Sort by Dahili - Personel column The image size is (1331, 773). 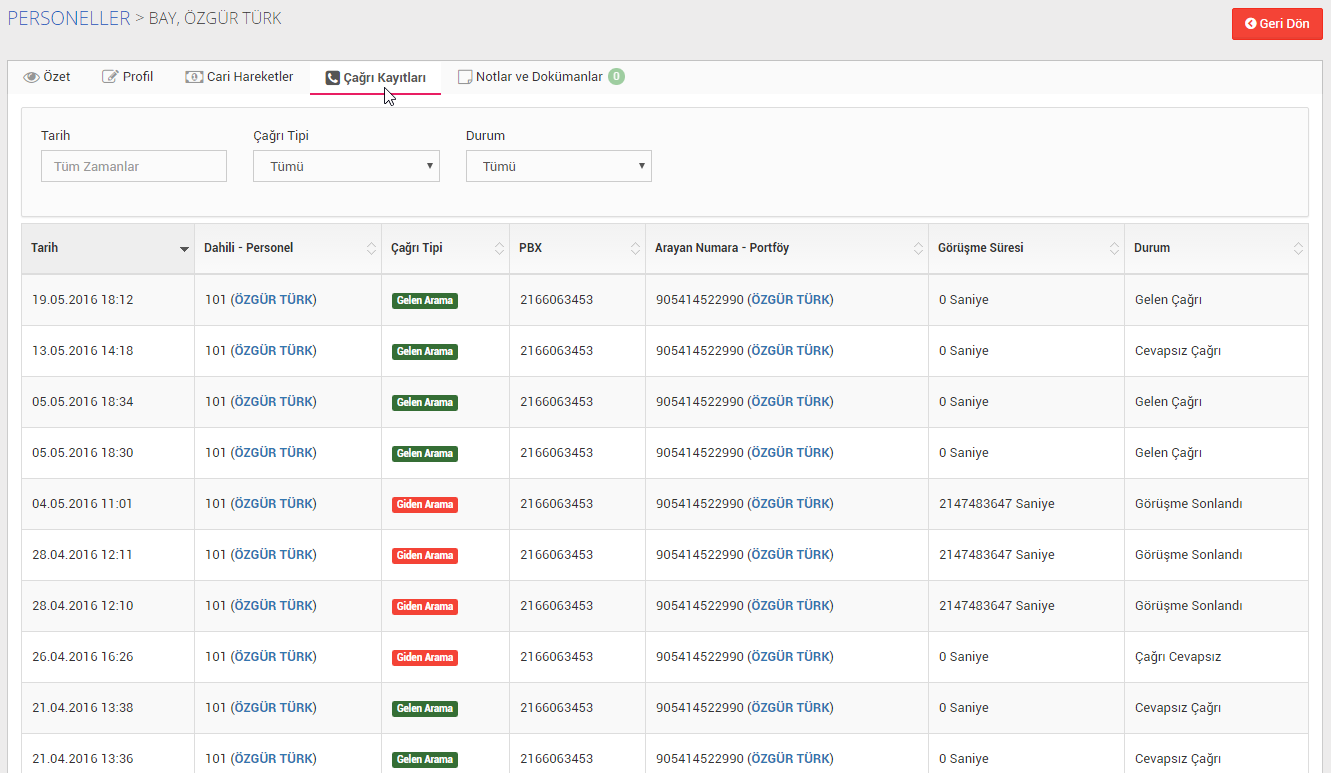[288, 248]
